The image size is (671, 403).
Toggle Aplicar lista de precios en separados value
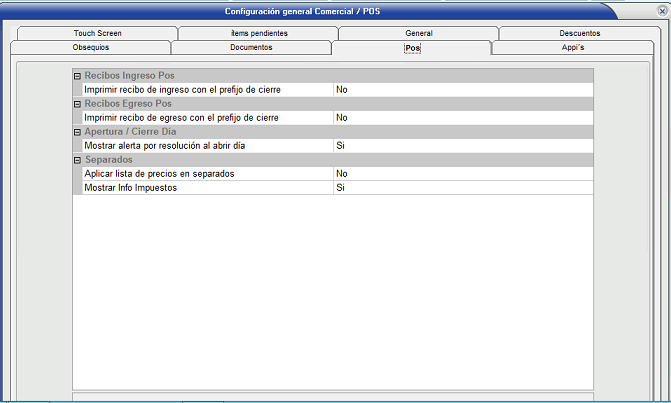click(462, 174)
